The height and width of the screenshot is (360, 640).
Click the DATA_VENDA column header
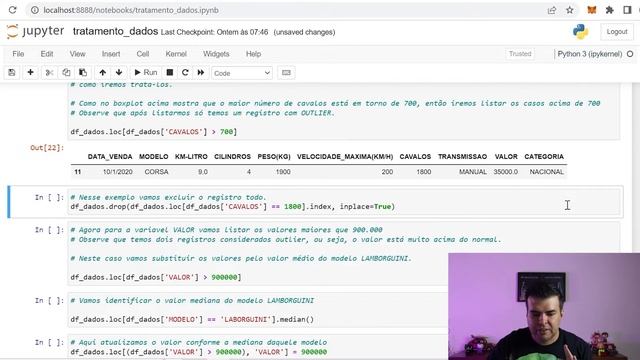click(110, 157)
